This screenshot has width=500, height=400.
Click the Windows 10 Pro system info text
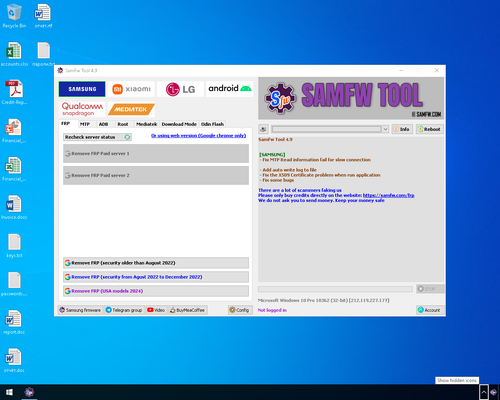[323, 300]
